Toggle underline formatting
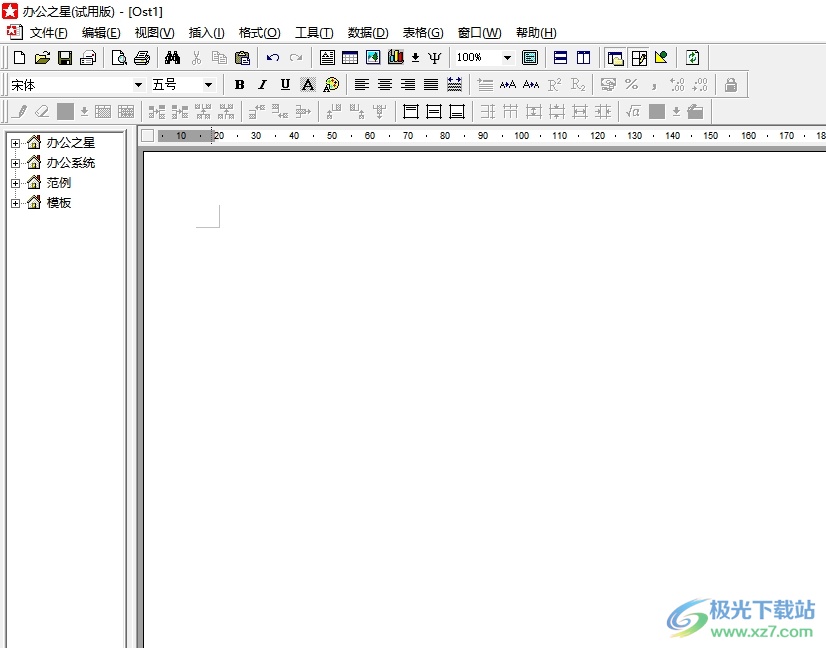 click(x=285, y=85)
